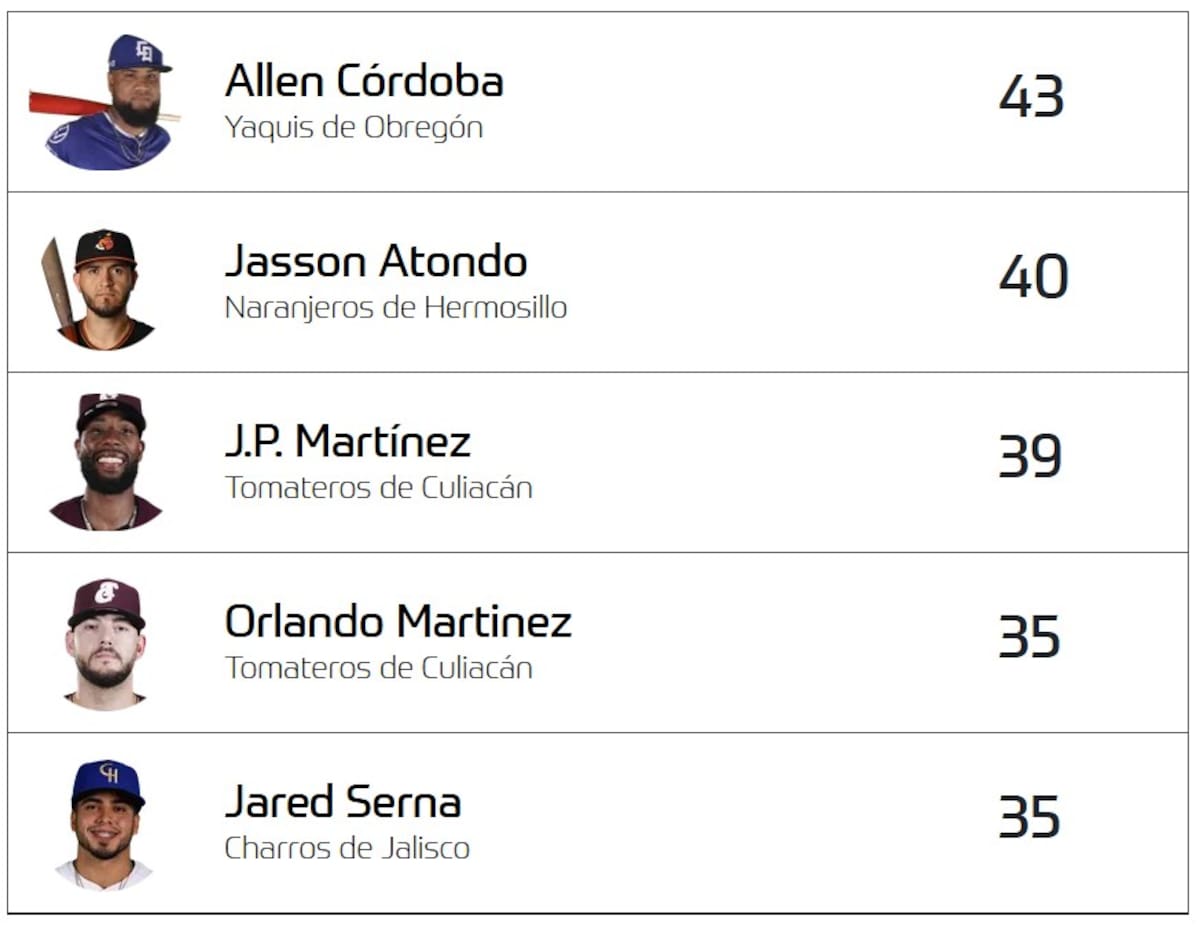1200x926 pixels.
Task: Select the Orlando Martinez name
Action: pos(398,622)
